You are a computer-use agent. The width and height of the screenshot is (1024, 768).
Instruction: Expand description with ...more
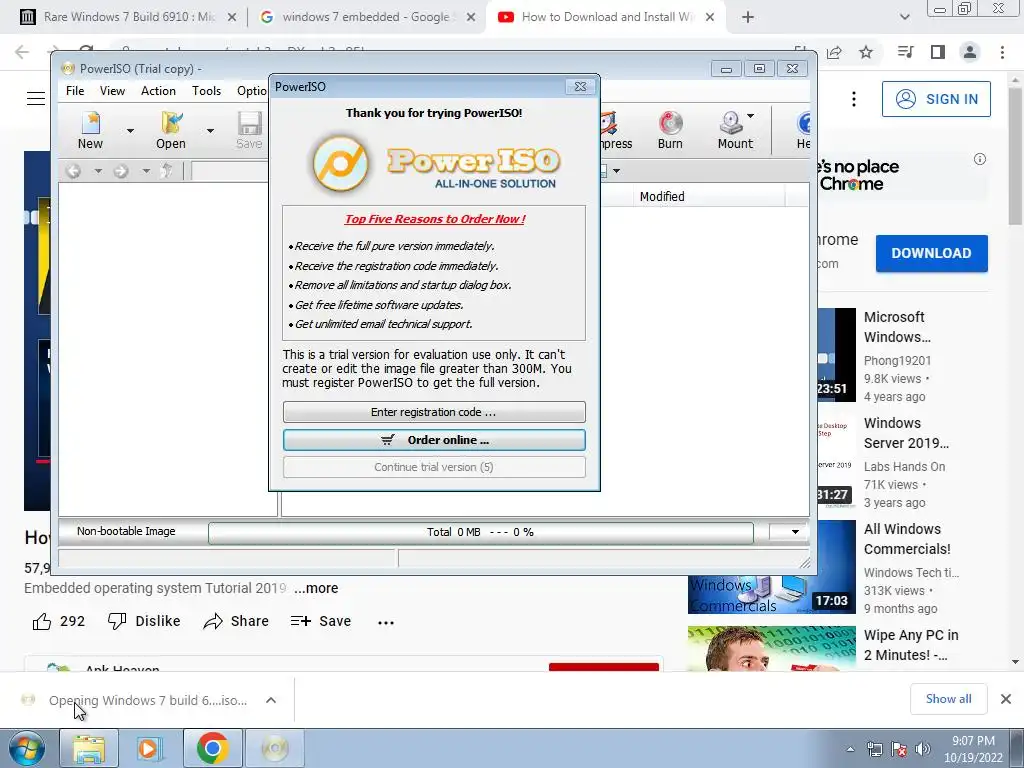point(316,588)
